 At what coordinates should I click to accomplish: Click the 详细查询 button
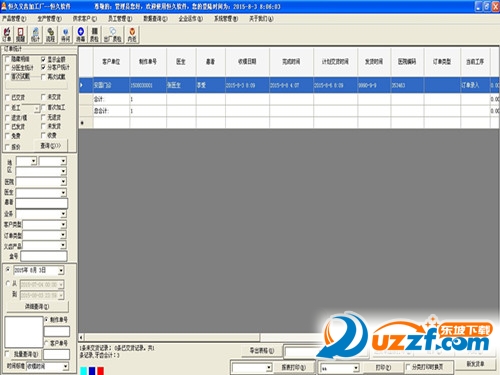click(37, 306)
